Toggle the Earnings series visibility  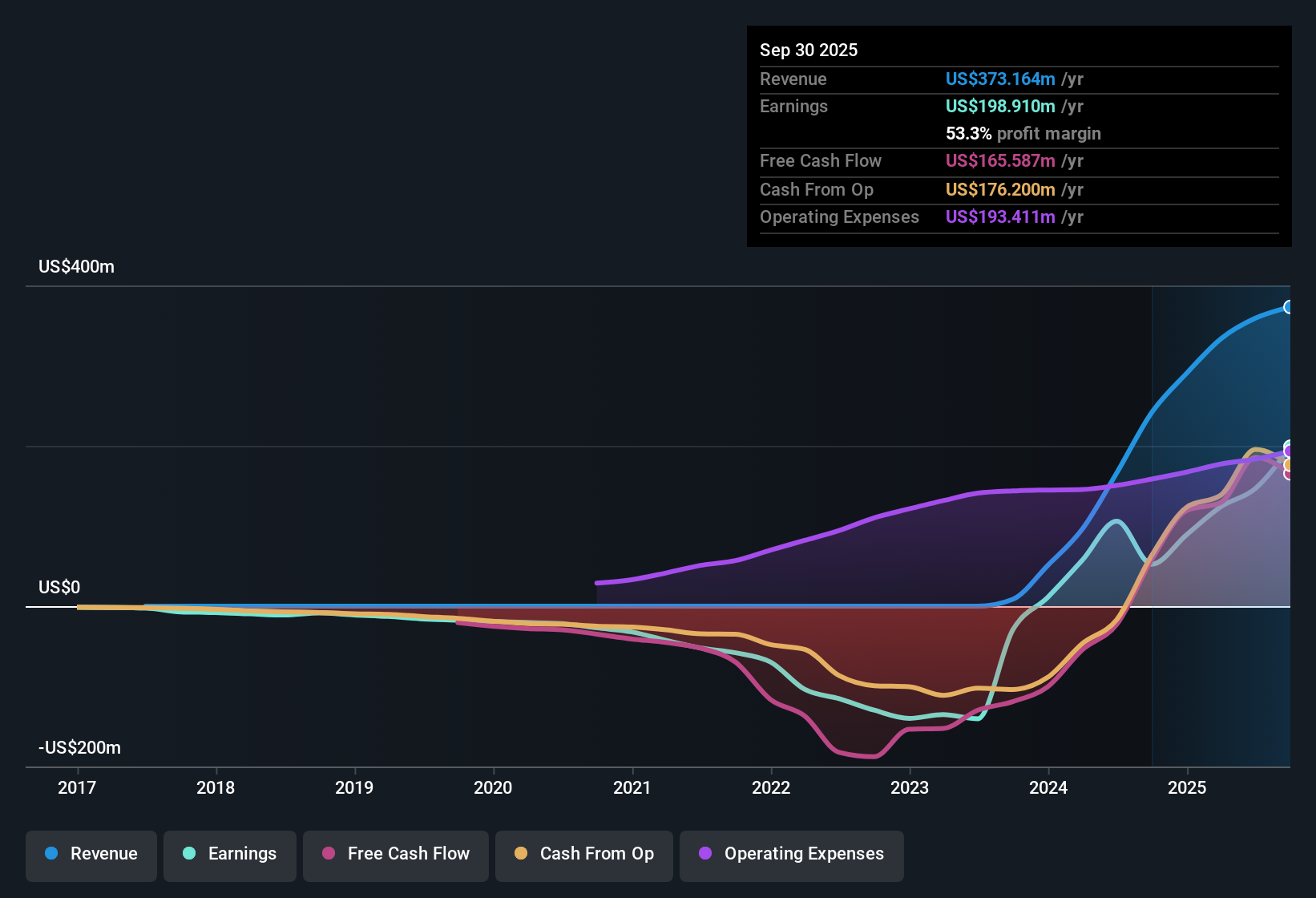click(229, 854)
